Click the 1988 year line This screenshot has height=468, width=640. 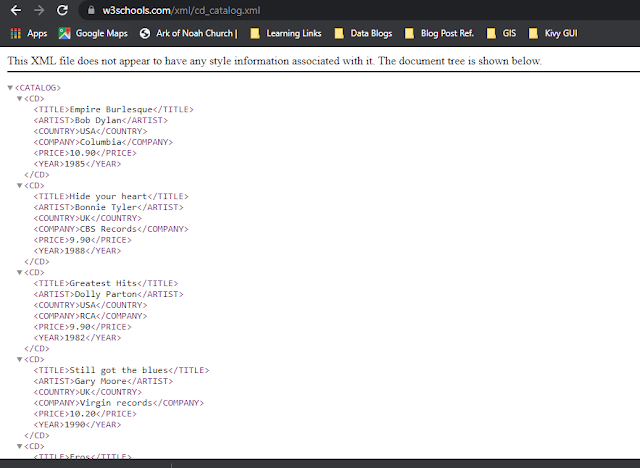tap(77, 251)
